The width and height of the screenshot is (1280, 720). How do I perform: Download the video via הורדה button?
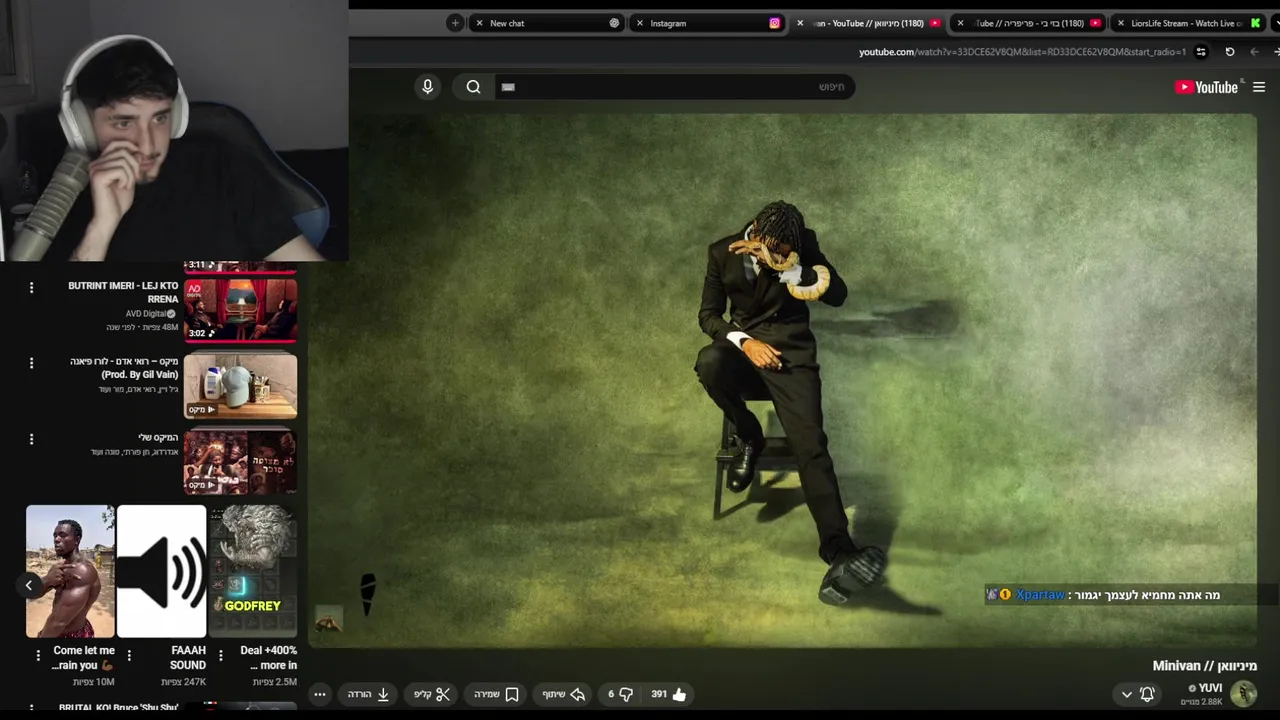coord(368,694)
